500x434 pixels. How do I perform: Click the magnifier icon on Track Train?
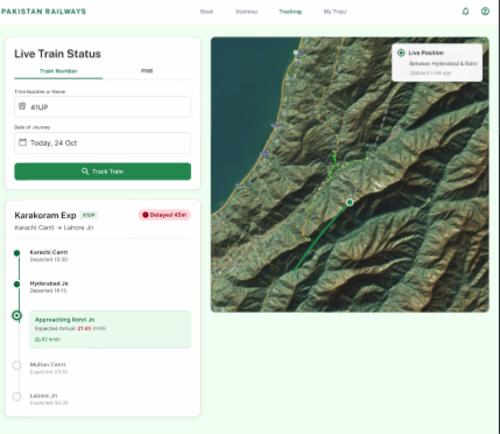pyautogui.click(x=85, y=171)
